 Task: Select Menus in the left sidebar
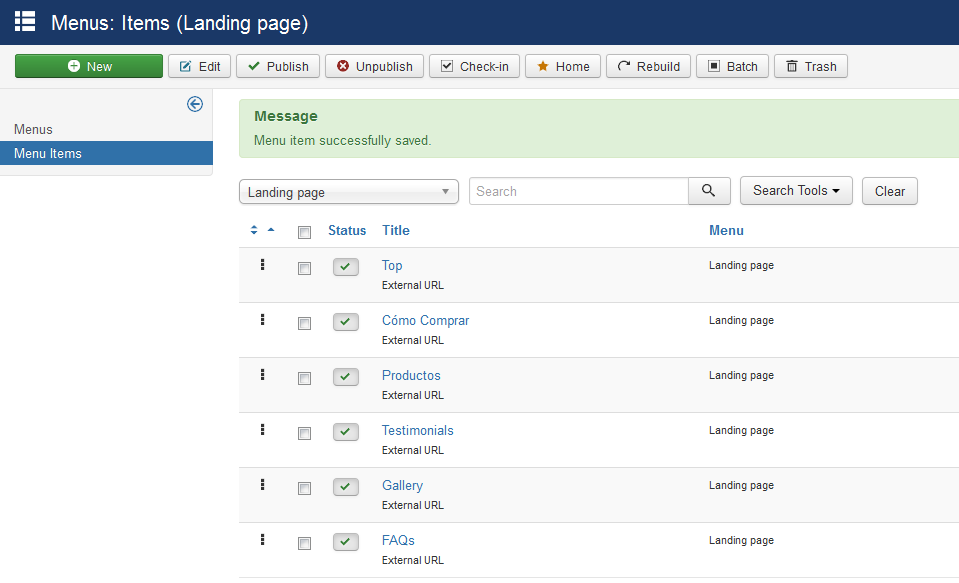[x=34, y=129]
